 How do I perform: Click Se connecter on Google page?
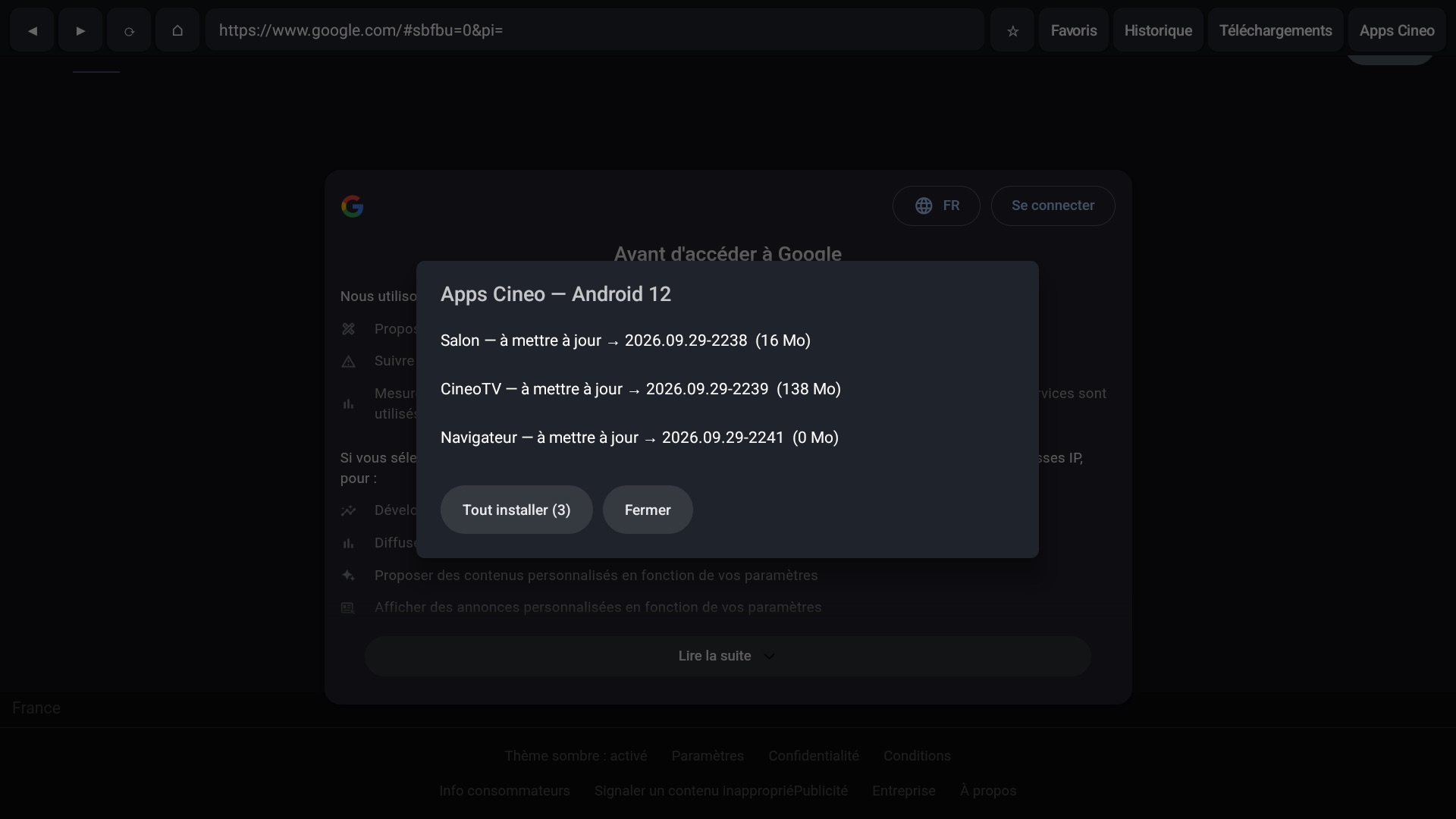coord(1053,206)
